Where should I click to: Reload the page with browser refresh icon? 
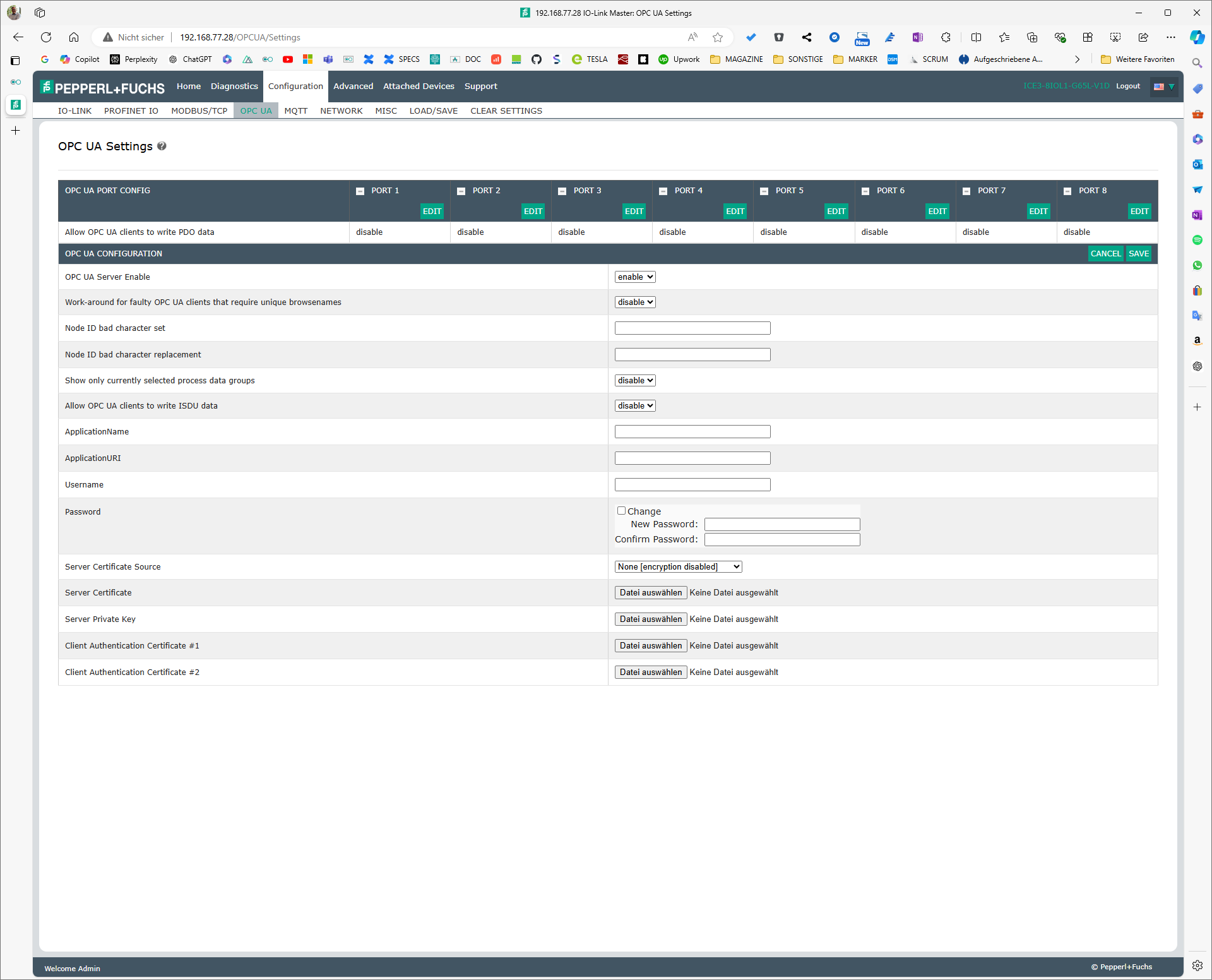click(x=46, y=37)
